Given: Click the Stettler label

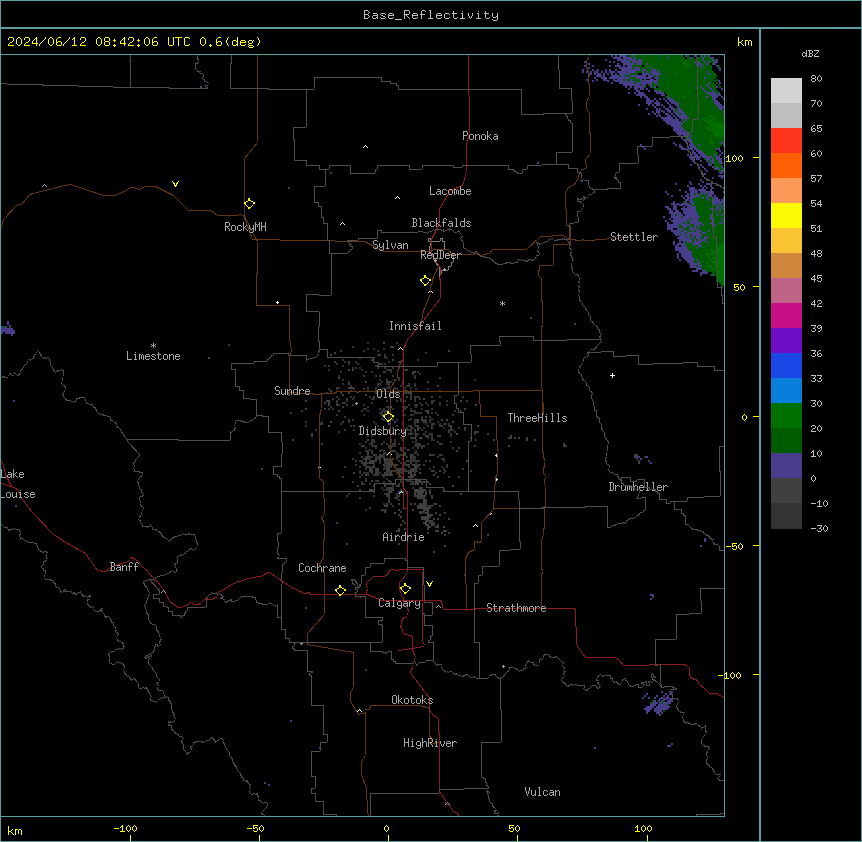Looking at the screenshot, I should point(634,237).
